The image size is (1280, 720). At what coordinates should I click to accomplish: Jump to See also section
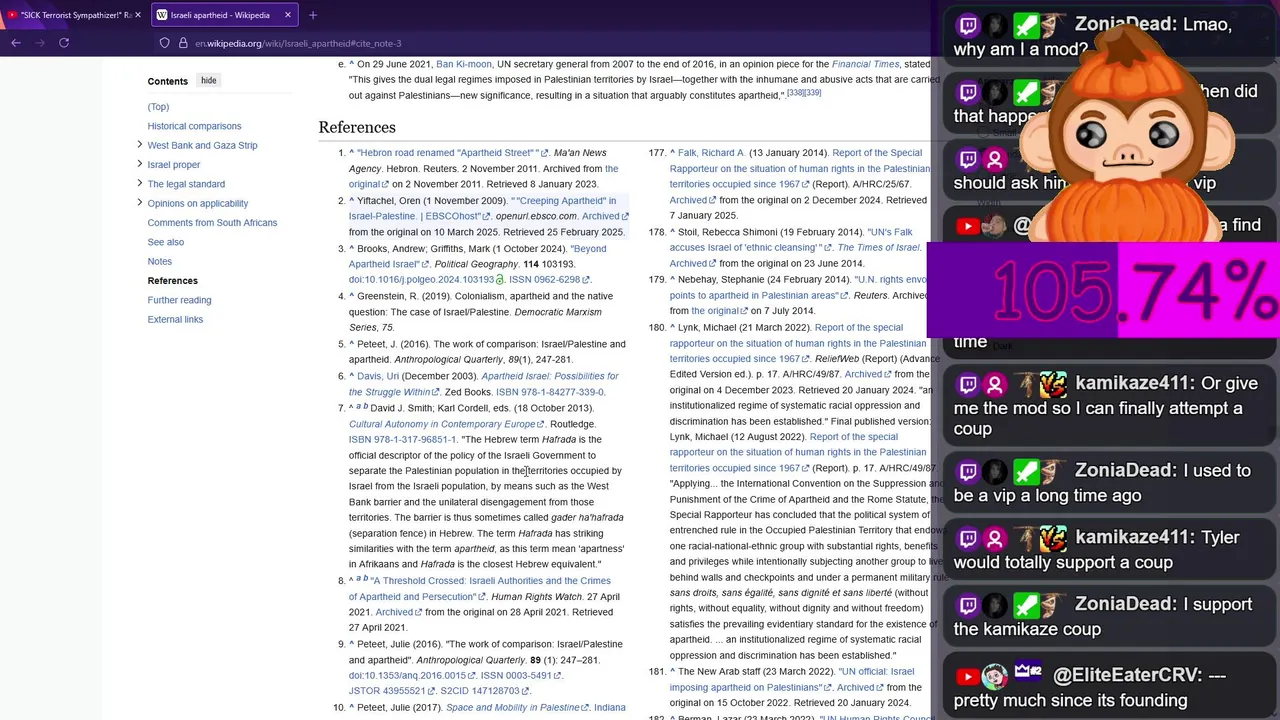(x=166, y=242)
